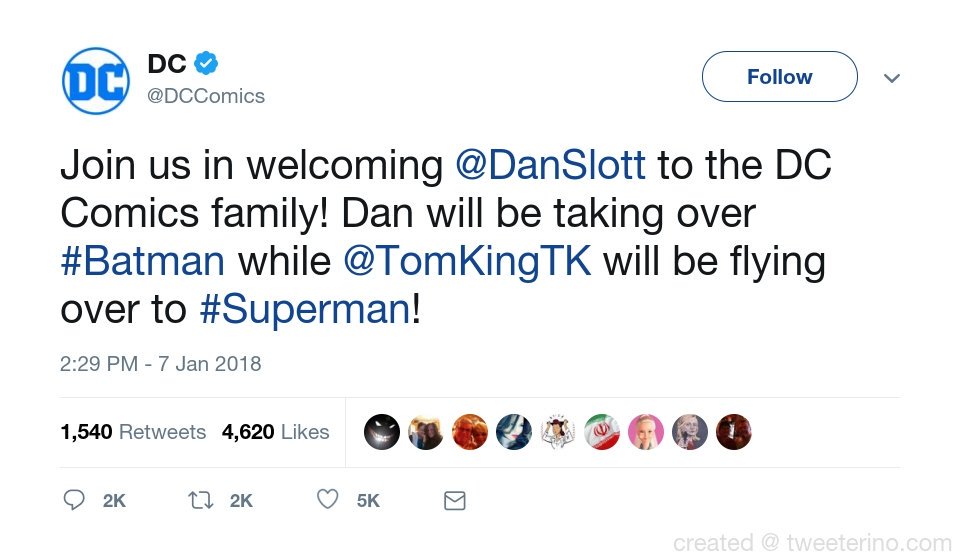Like the tweet with the heart icon
The width and height of the screenshot is (960, 558).
coord(328,499)
